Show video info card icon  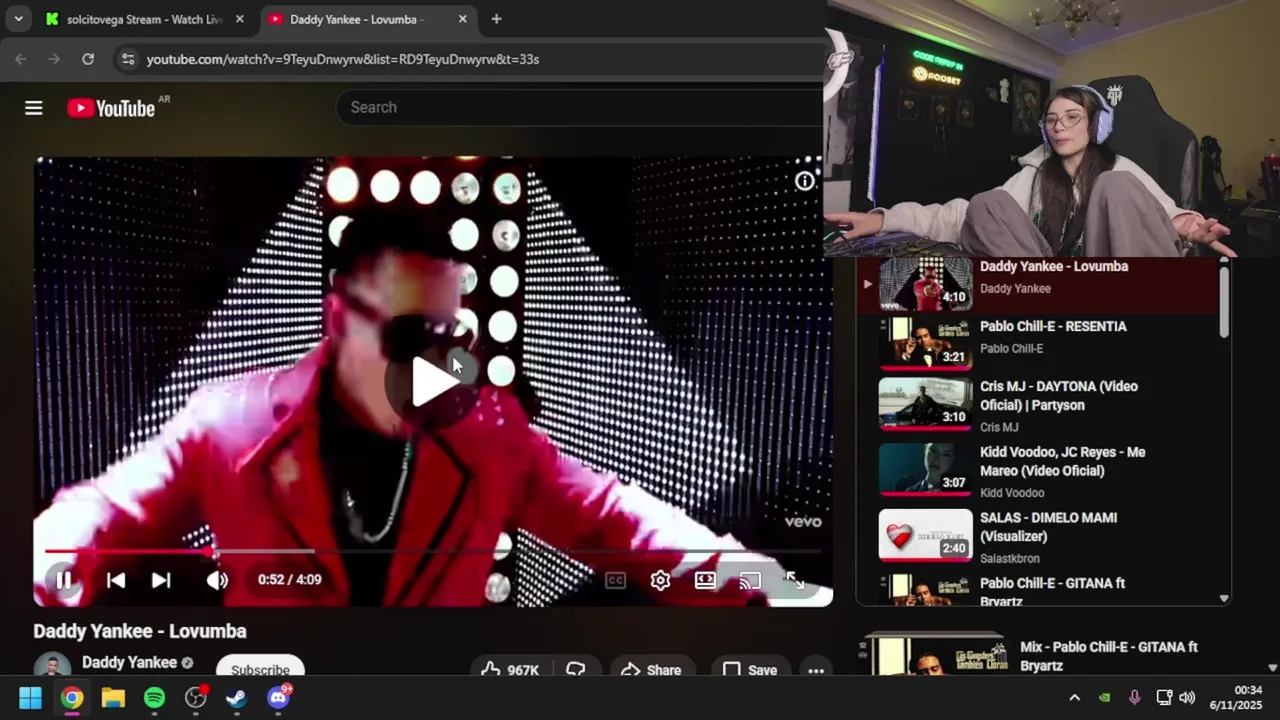coord(804,181)
